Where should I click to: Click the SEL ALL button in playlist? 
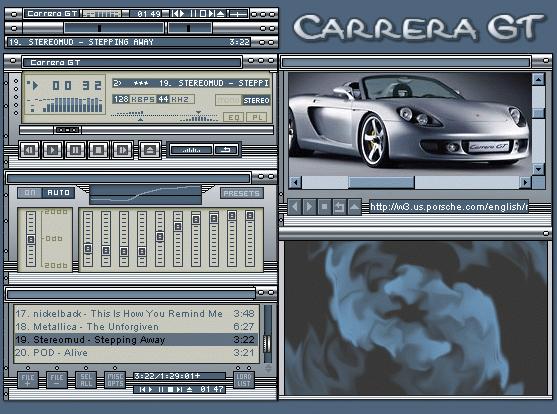coord(86,380)
